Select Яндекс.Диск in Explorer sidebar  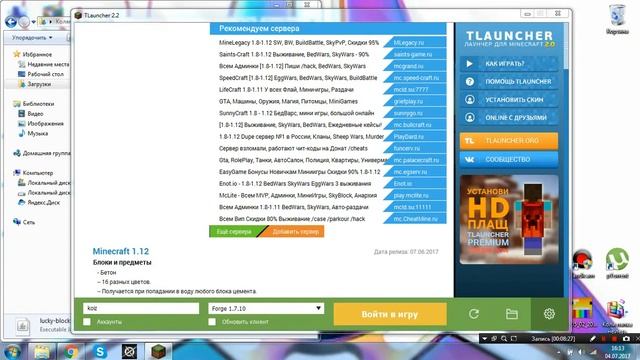pyautogui.click(x=43, y=202)
